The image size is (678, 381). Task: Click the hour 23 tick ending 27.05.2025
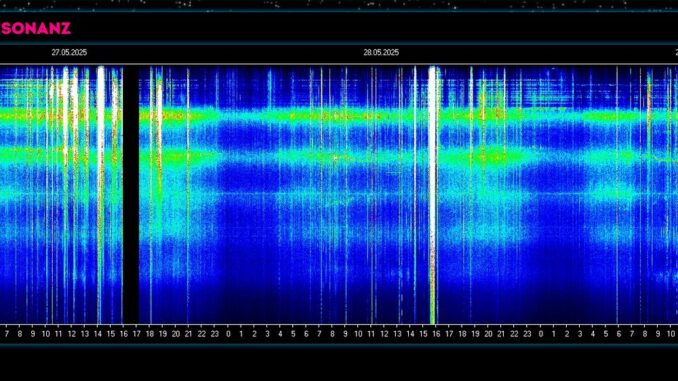215,334
